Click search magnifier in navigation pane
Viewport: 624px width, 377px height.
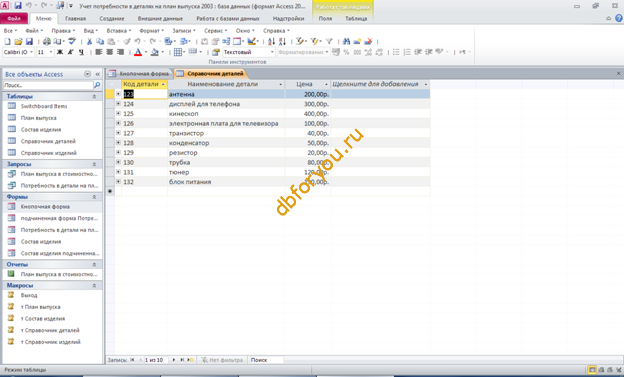click(x=97, y=85)
